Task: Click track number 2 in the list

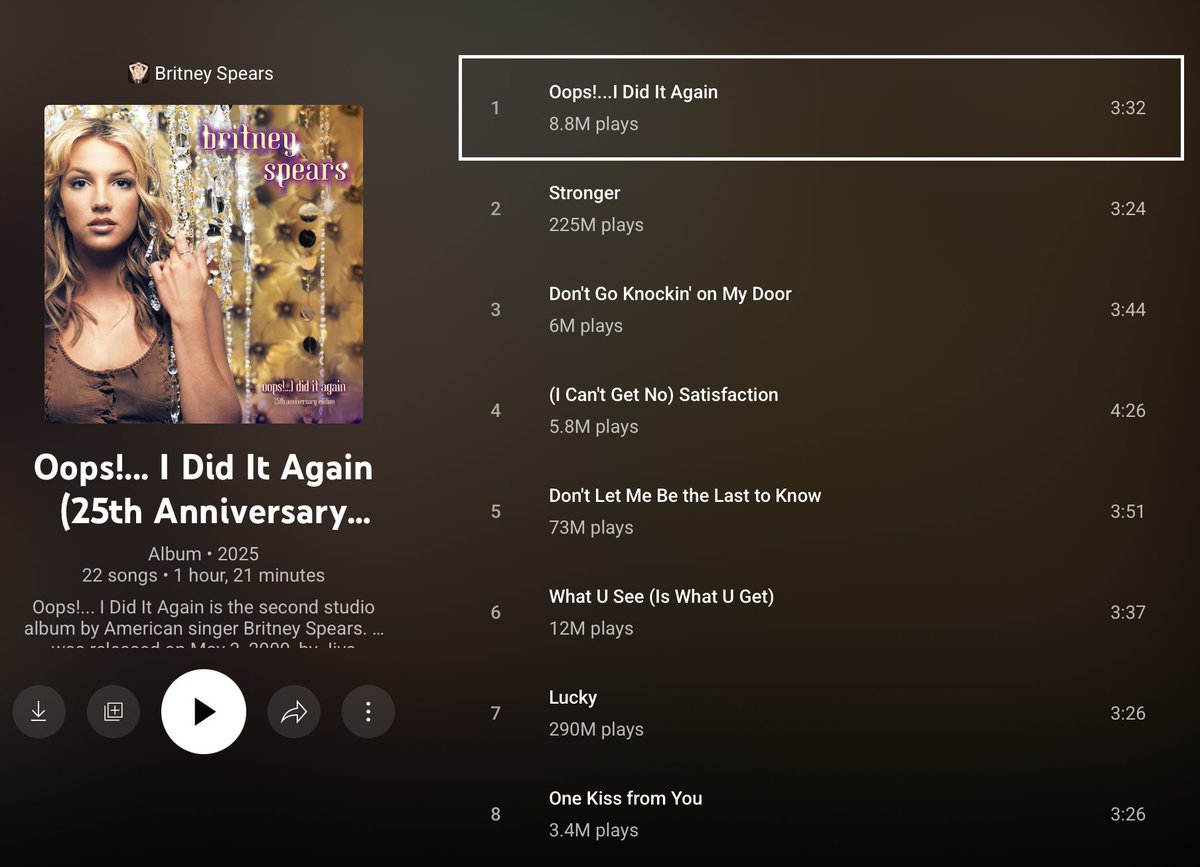Action: point(495,209)
